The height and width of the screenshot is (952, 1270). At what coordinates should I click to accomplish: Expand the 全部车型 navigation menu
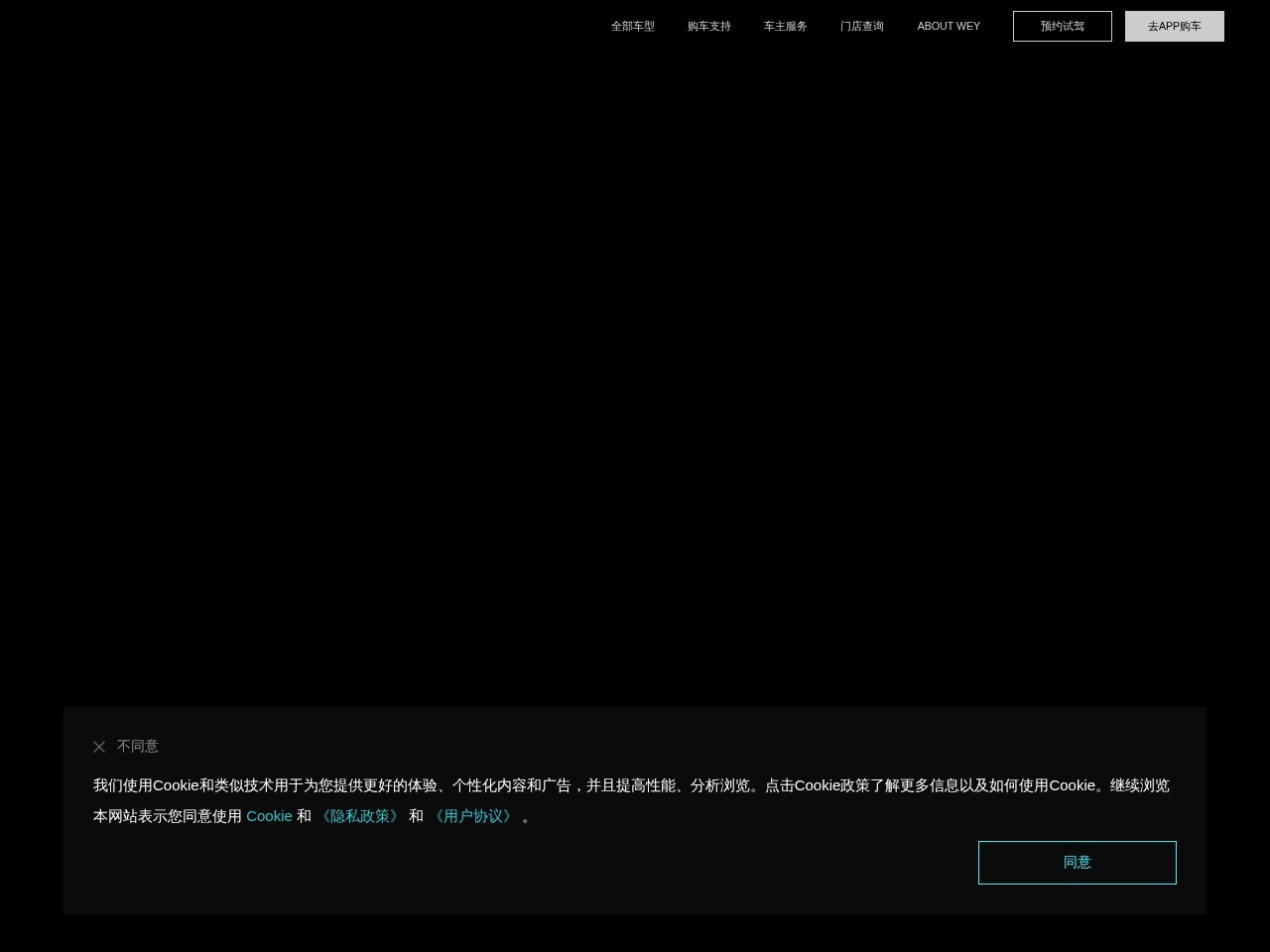632,26
